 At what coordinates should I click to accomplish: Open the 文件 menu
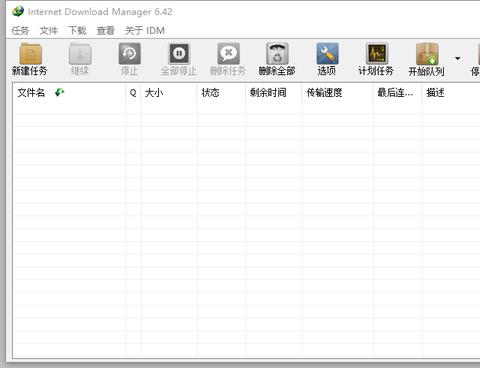click(49, 31)
